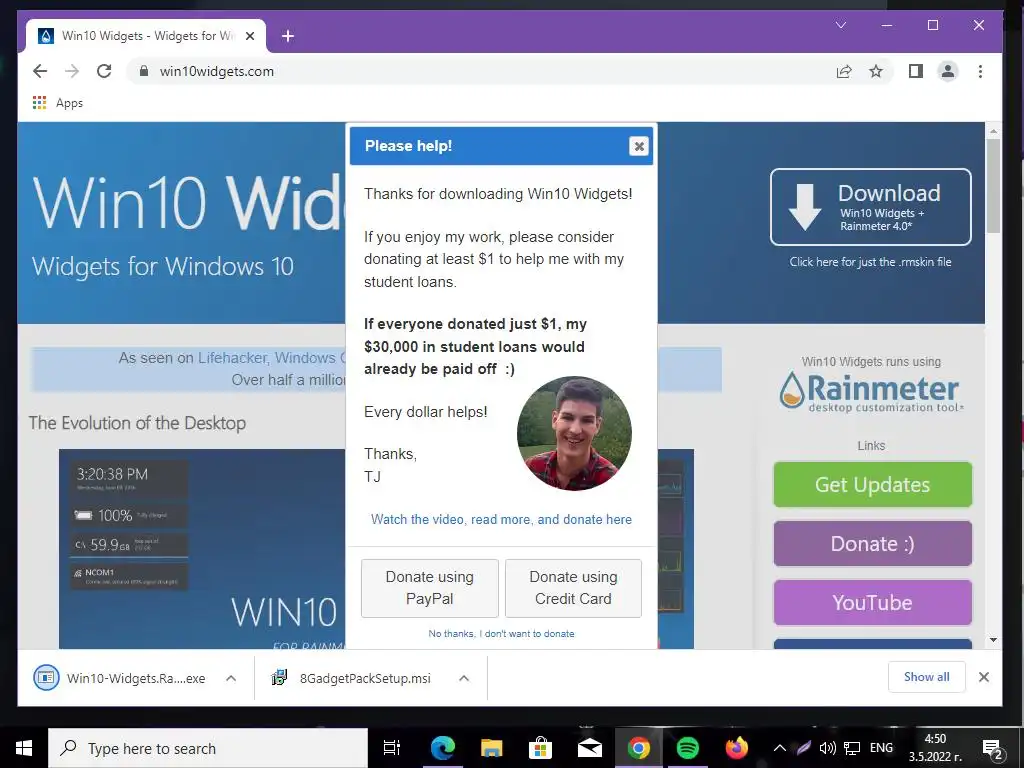
Task: Expand options for 8GadgetPackSetup.msi download
Action: pyautogui.click(x=464, y=678)
